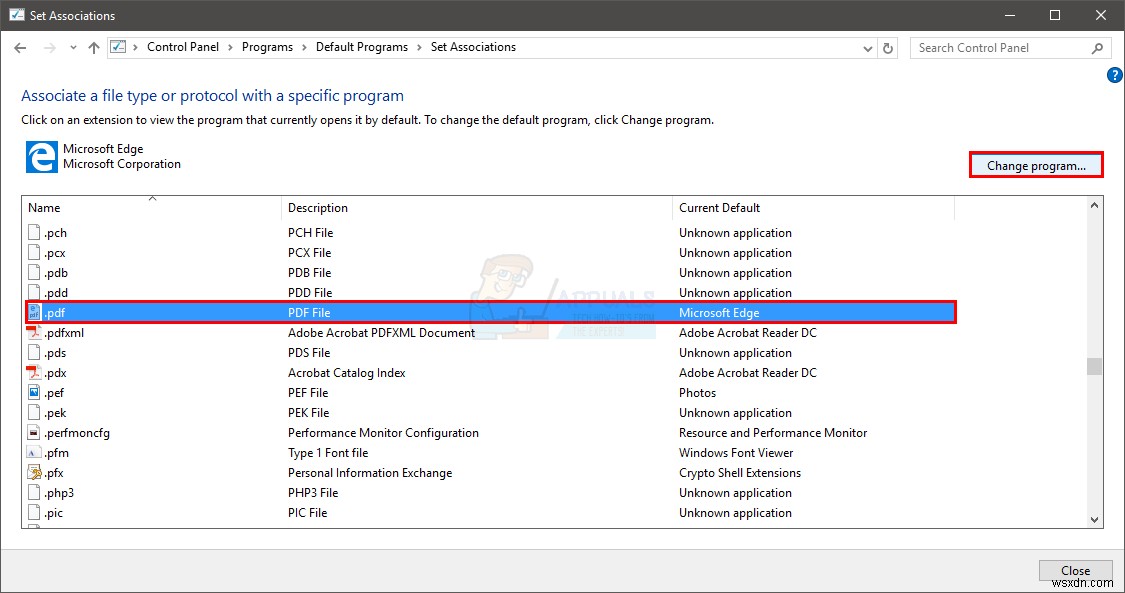
Task: Click the search magnifier in Search Control Panel
Action: pyautogui.click(x=1097, y=47)
